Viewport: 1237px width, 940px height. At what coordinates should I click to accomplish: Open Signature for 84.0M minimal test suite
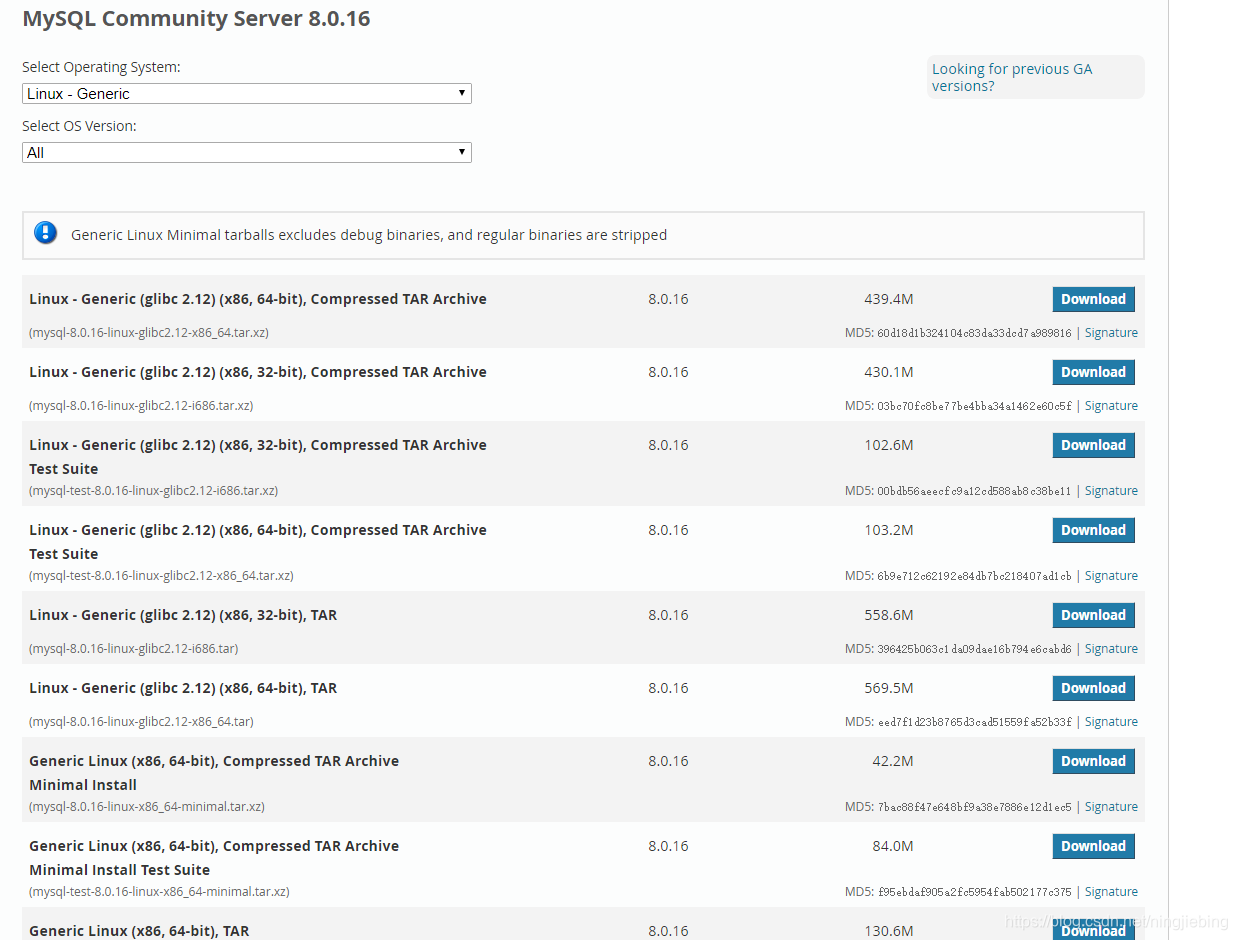1111,892
